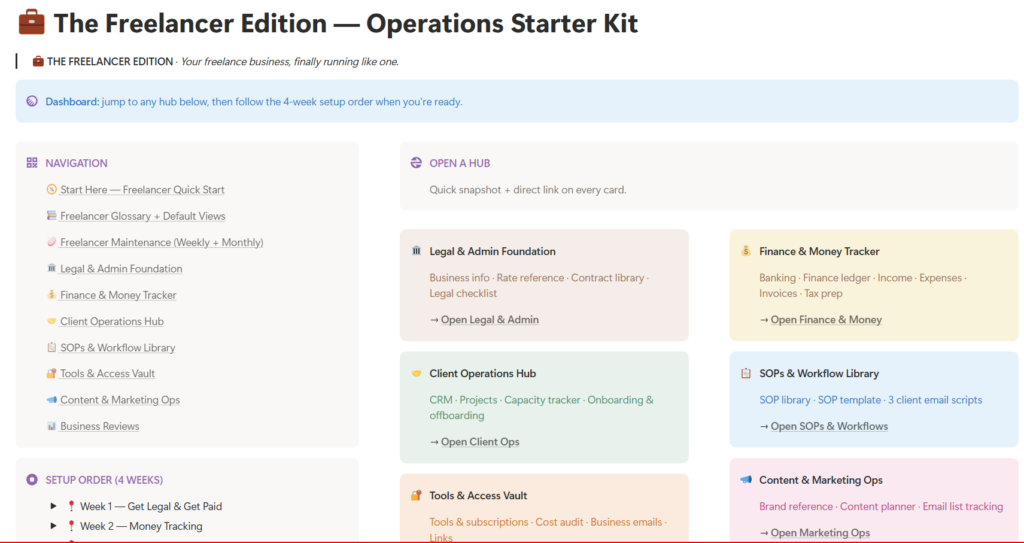The height and width of the screenshot is (543, 1024).
Task: Click the Banking · Finance ledger description
Action: click(863, 286)
